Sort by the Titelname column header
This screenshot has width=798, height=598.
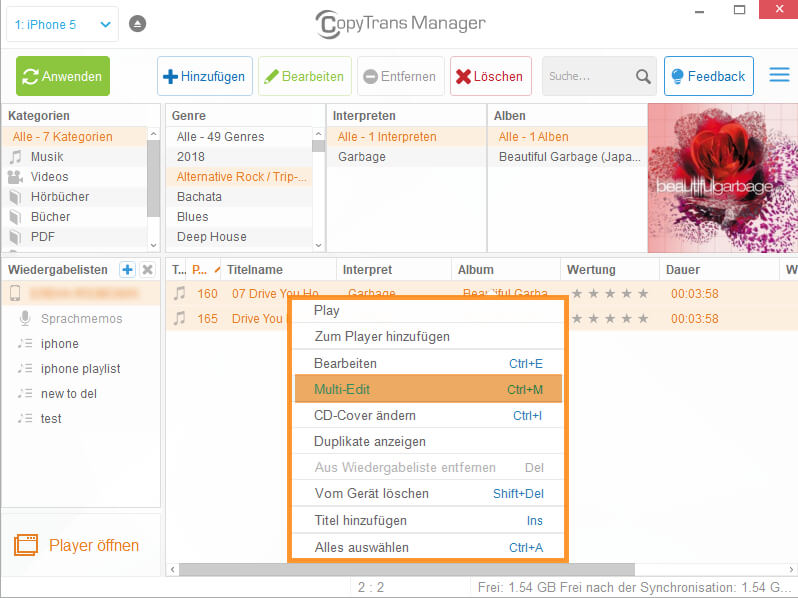point(279,270)
